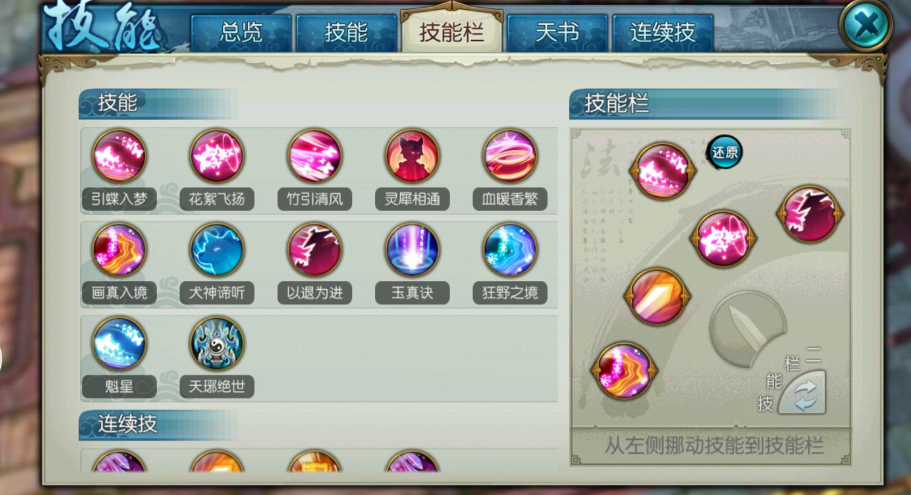
Task: Toggle skill bar two swap arrows
Action: click(x=804, y=394)
